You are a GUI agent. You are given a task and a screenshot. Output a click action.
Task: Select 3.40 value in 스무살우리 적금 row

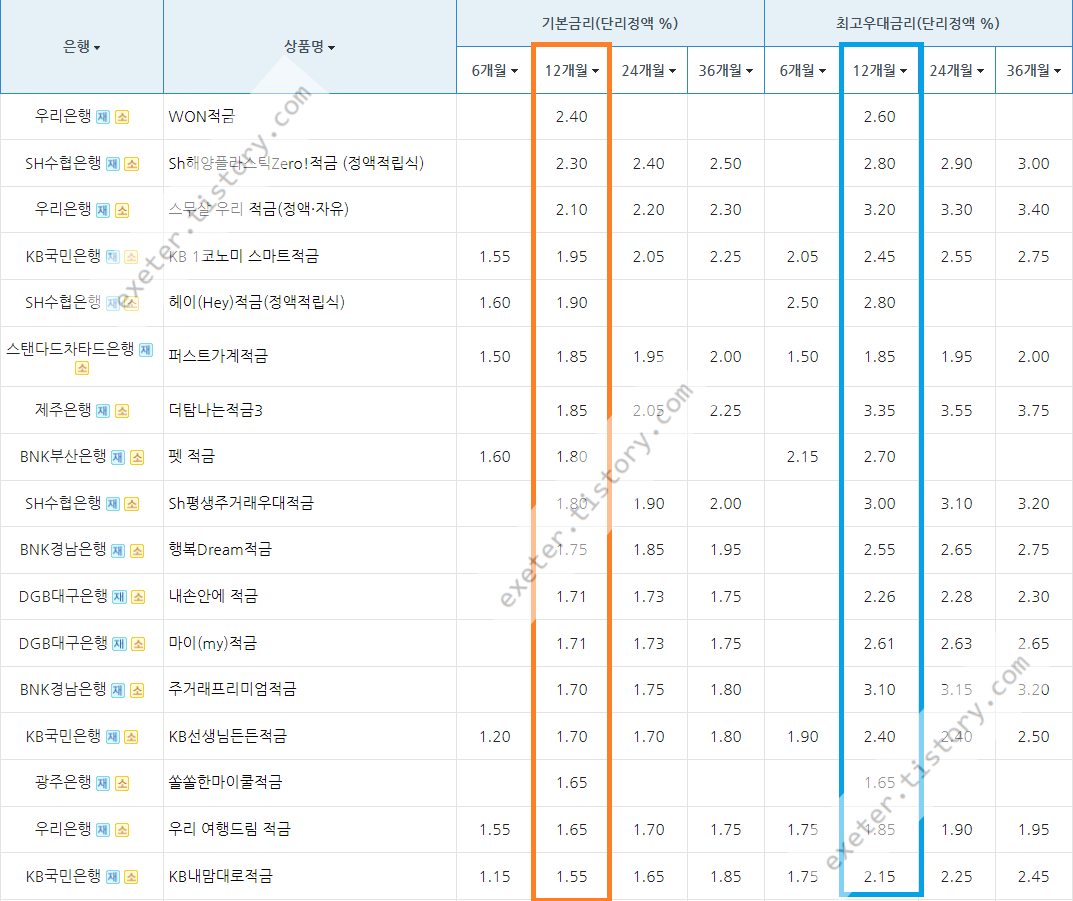(1033, 210)
